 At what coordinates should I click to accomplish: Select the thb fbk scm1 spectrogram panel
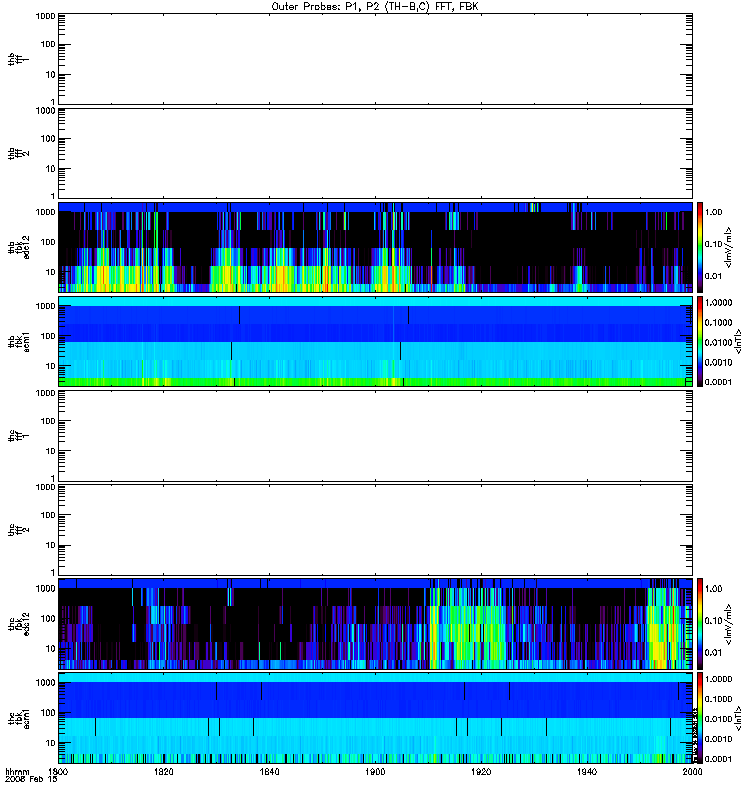[x=376, y=341]
